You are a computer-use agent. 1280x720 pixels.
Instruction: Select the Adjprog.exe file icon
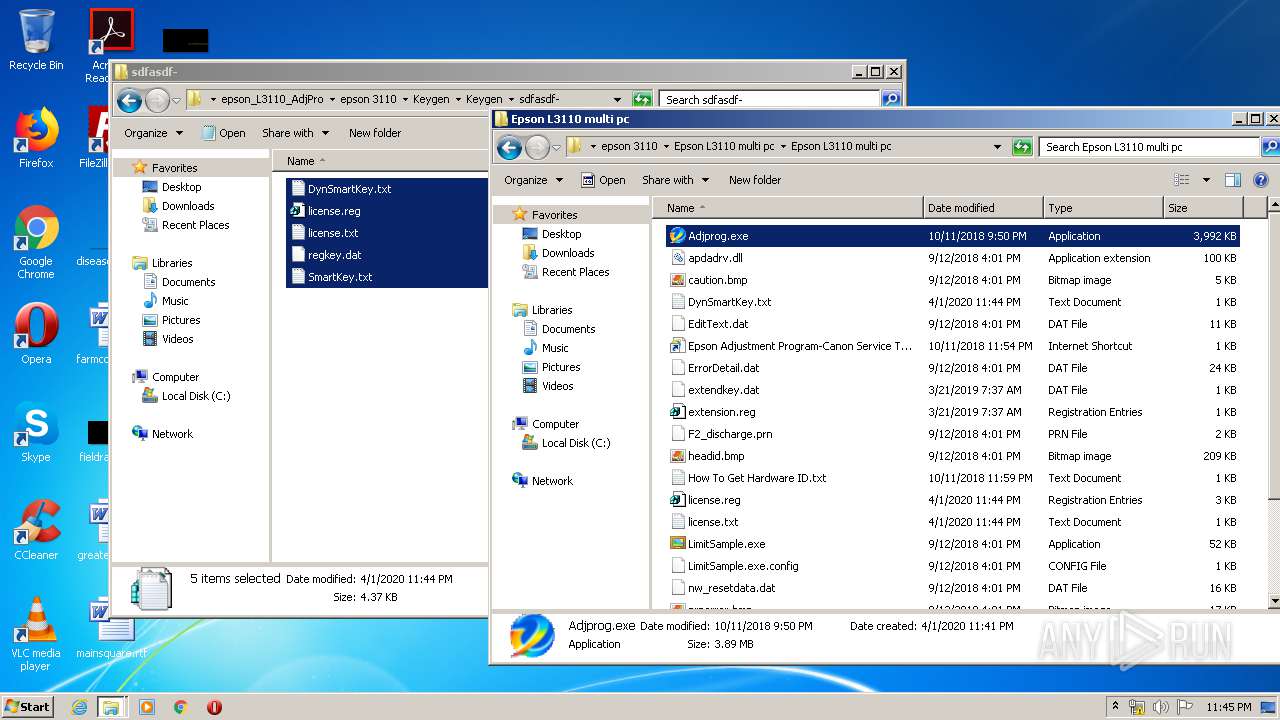tap(677, 236)
